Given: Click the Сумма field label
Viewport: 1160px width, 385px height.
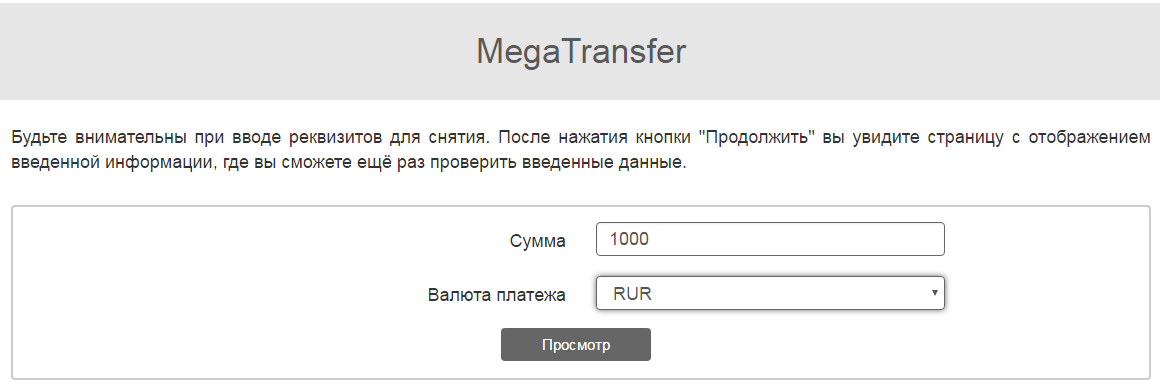Looking at the screenshot, I should (x=538, y=241).
